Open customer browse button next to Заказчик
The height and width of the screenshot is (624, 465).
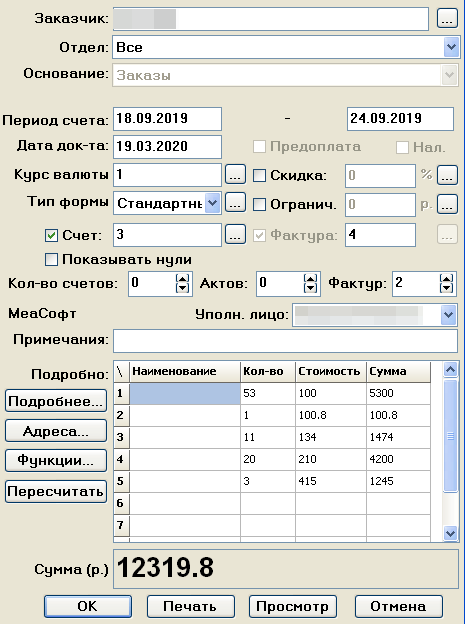click(447, 18)
